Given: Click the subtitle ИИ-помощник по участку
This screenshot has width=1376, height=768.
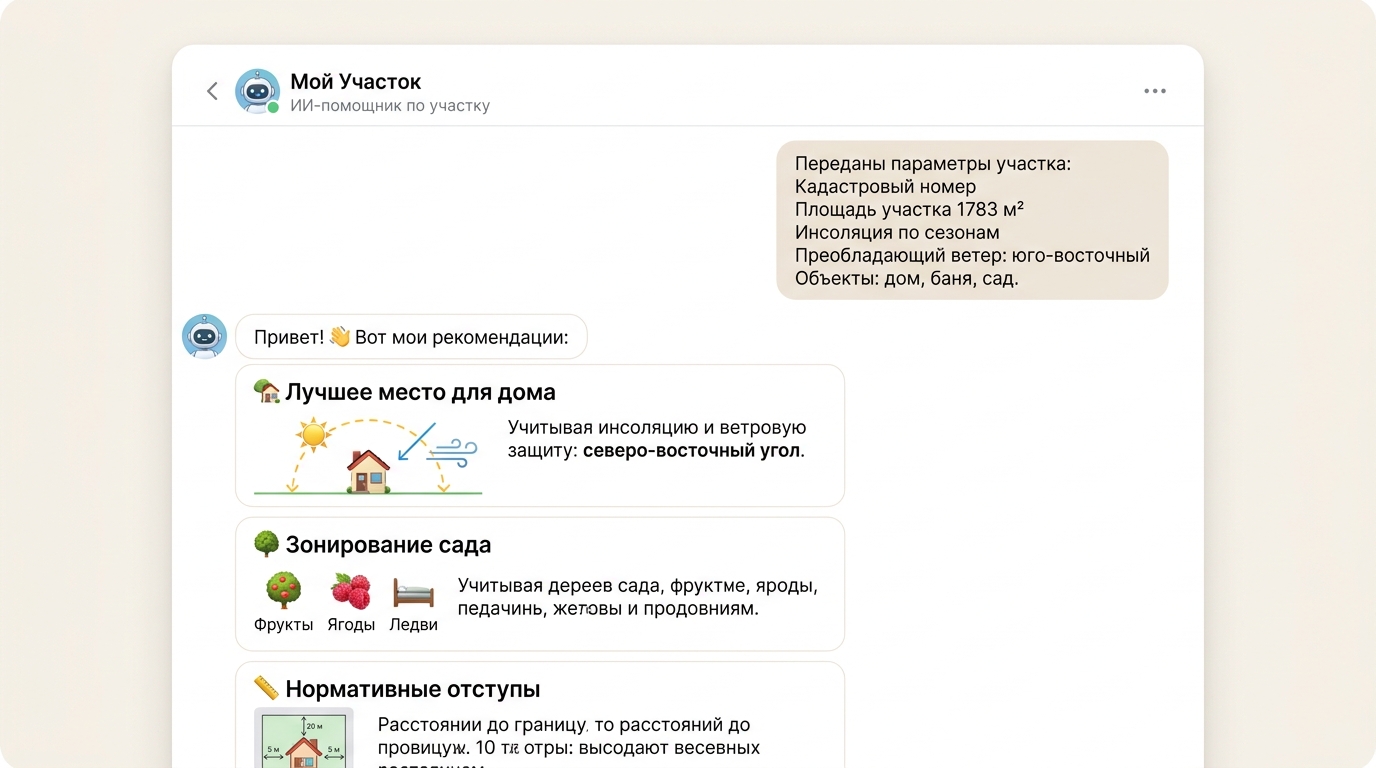Looking at the screenshot, I should click(390, 105).
